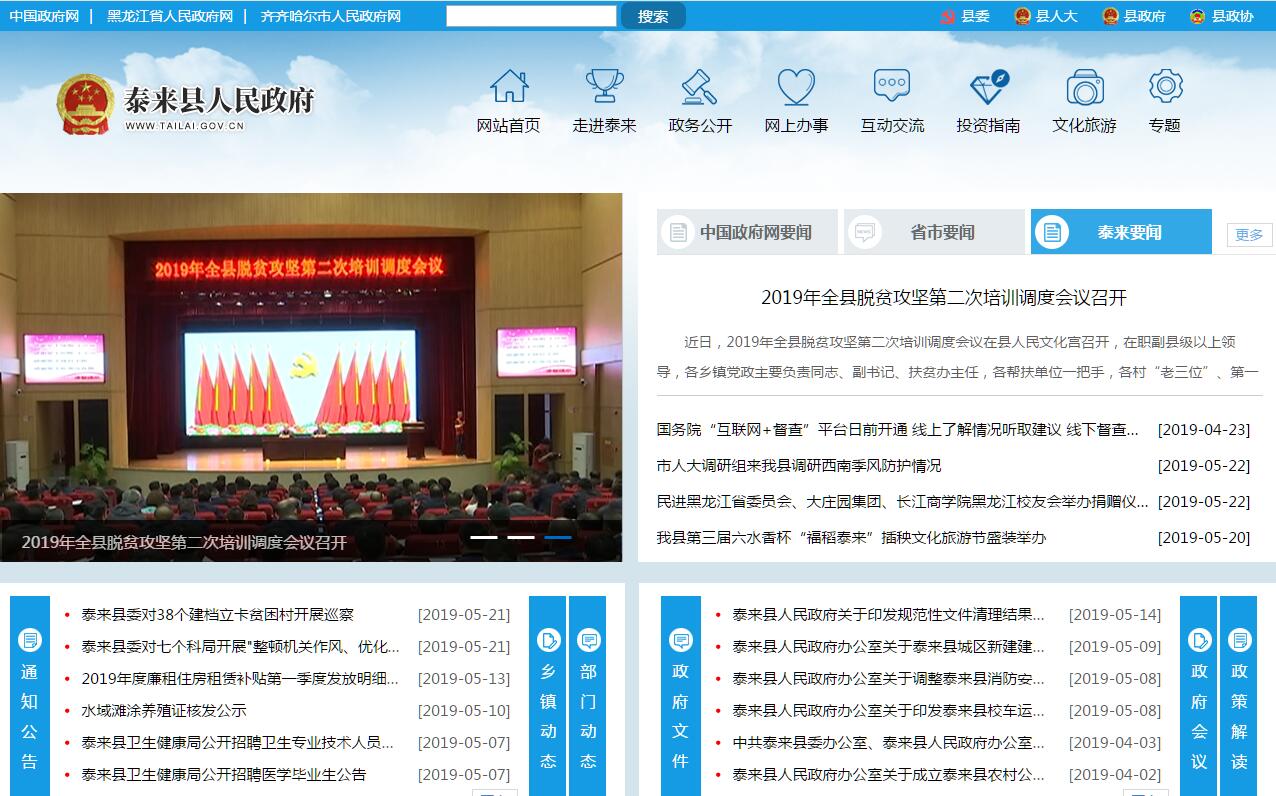Image resolution: width=1276 pixels, height=796 pixels.
Task: Open notice 2019年度廉租住房租赁补贴第一季度发放明细
Action: pos(240,679)
